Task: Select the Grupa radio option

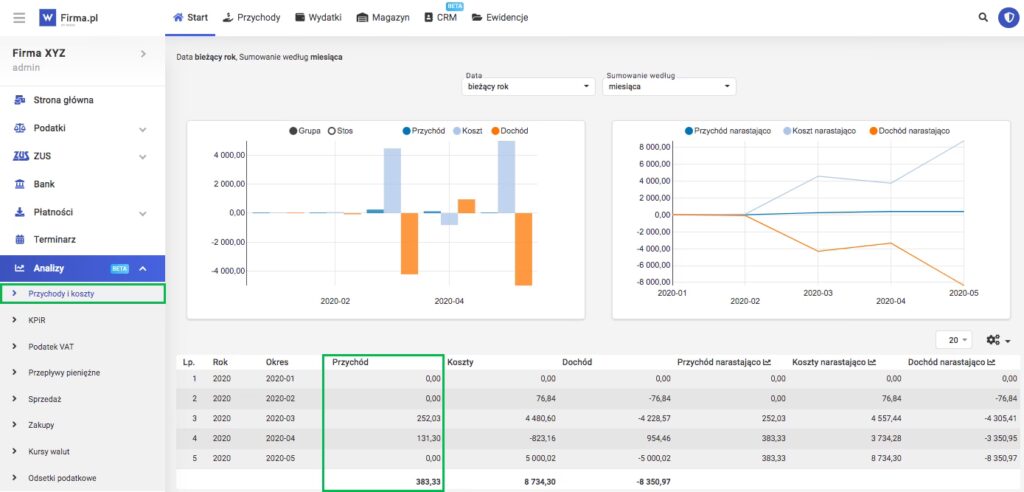Action: 294,131
